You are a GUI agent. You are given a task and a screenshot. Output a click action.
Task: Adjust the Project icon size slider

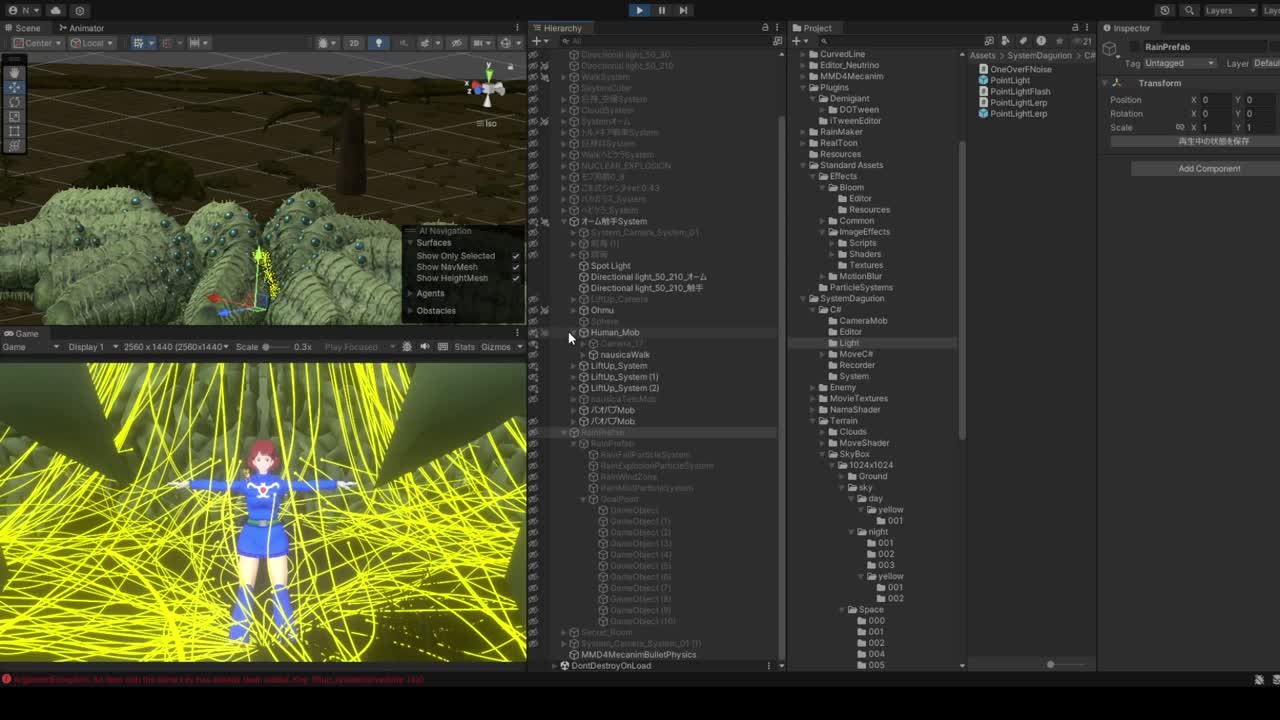1050,664
